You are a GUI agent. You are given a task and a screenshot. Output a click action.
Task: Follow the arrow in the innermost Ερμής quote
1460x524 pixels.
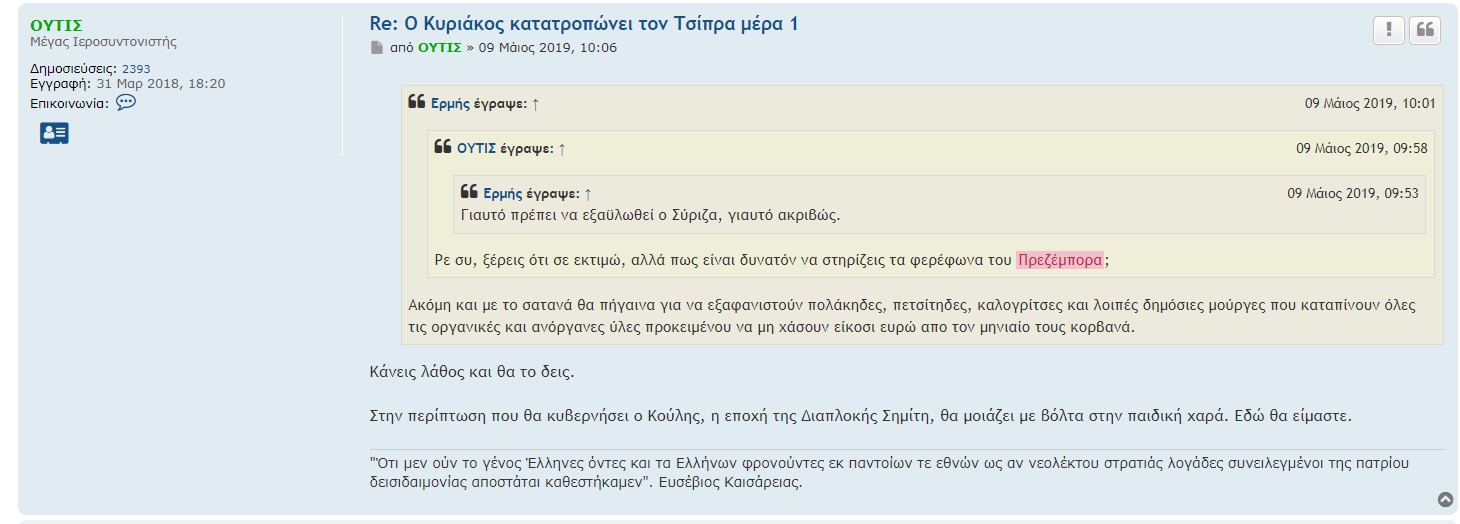click(588, 194)
